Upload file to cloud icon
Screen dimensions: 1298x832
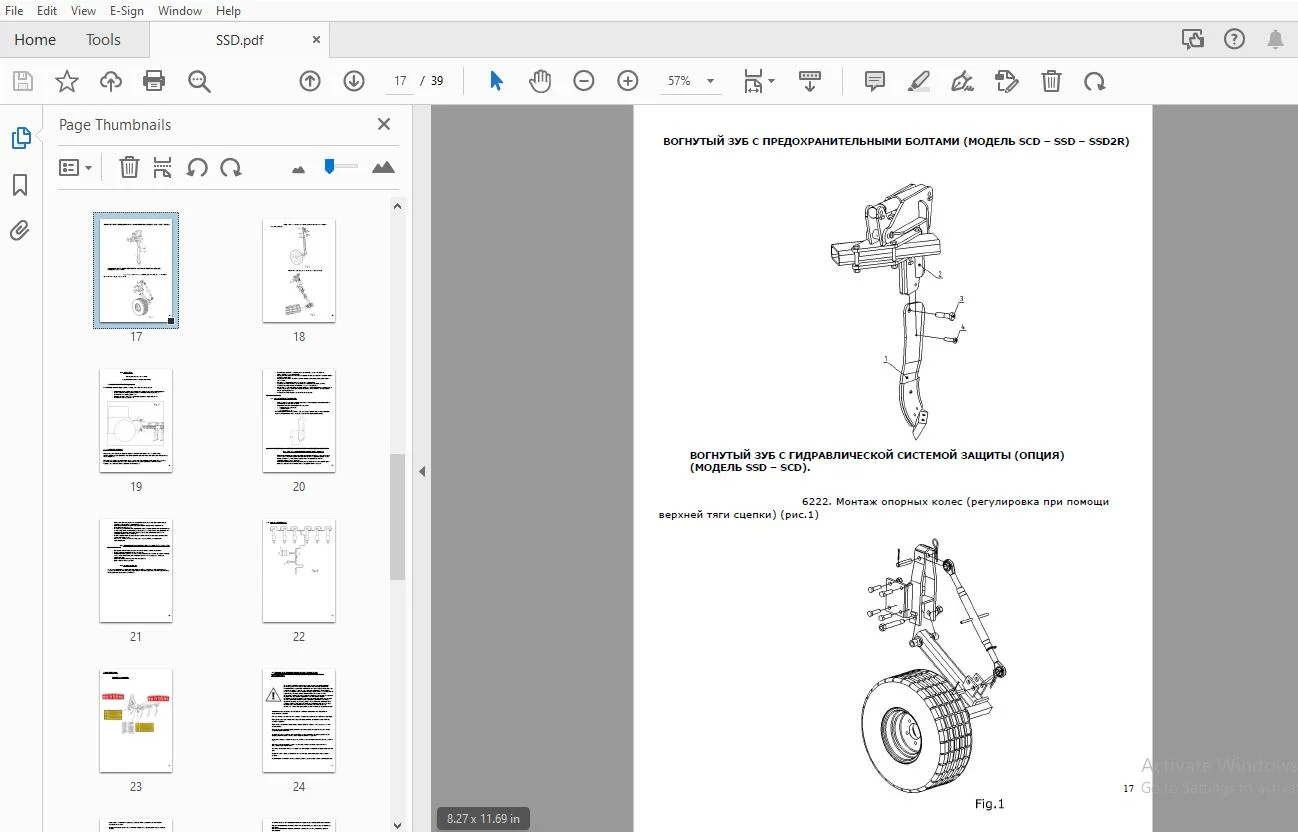click(x=110, y=81)
